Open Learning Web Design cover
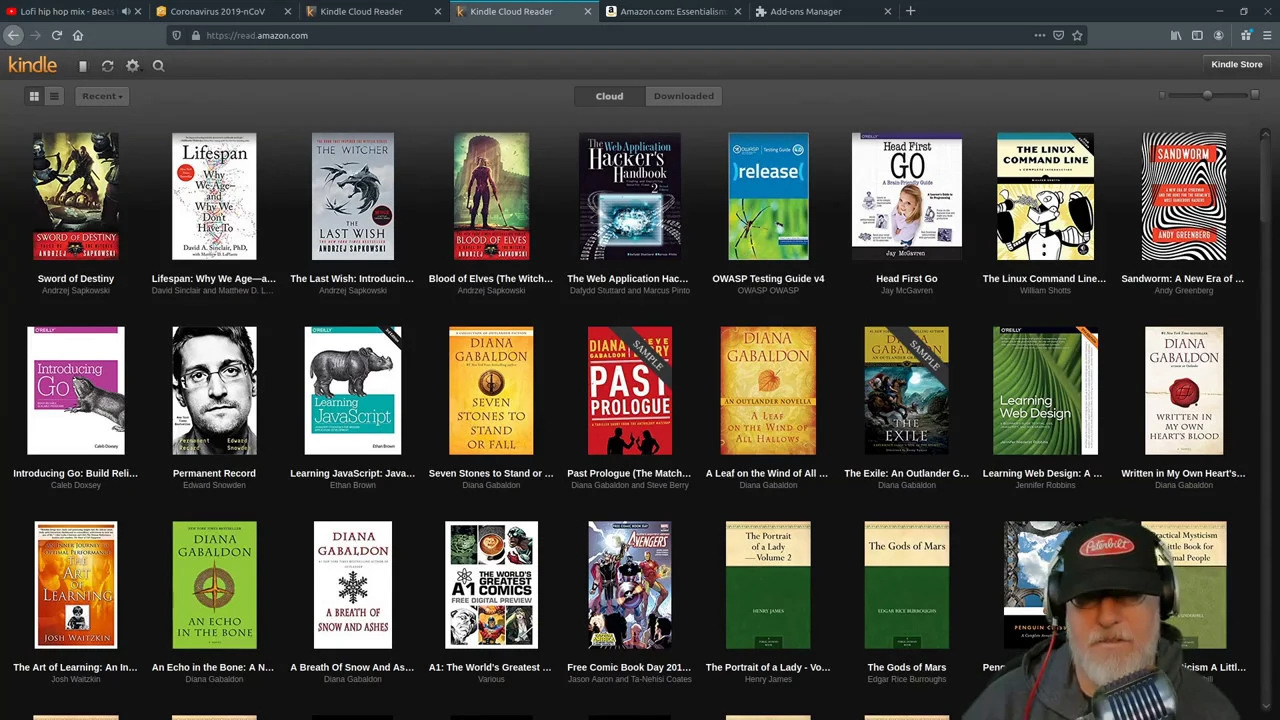1280x720 pixels. [x=1045, y=390]
